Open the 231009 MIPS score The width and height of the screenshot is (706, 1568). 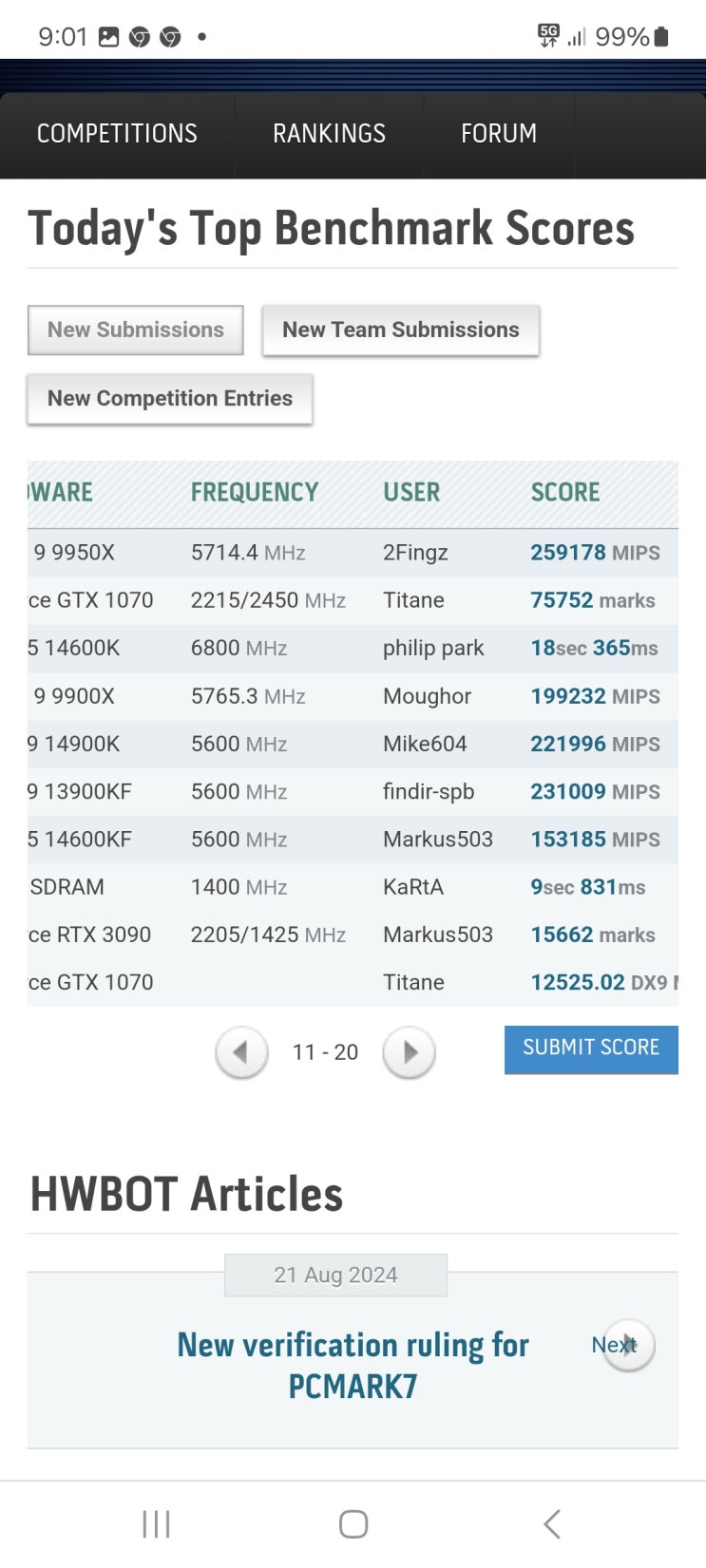click(x=595, y=791)
